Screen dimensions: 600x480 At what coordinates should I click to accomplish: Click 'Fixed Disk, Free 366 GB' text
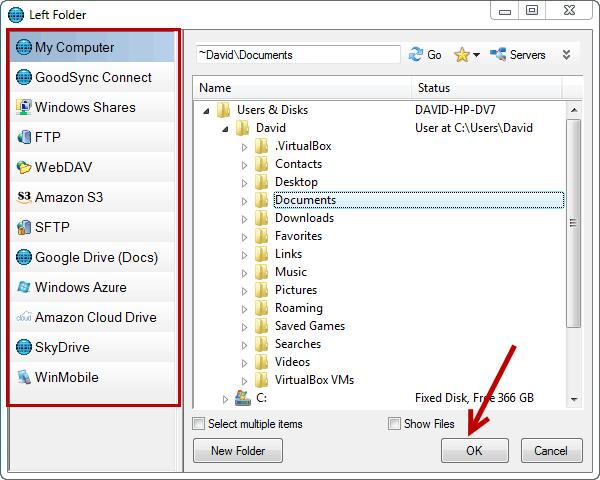click(x=474, y=398)
